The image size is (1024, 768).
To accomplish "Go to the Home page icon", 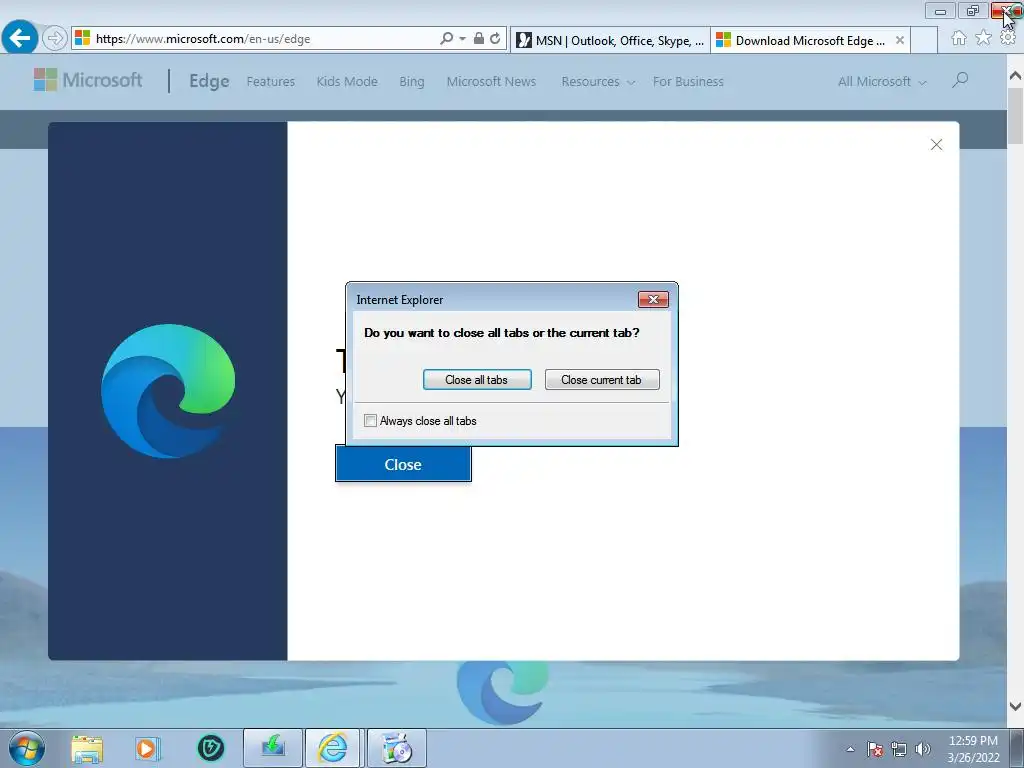I will click(x=959, y=39).
